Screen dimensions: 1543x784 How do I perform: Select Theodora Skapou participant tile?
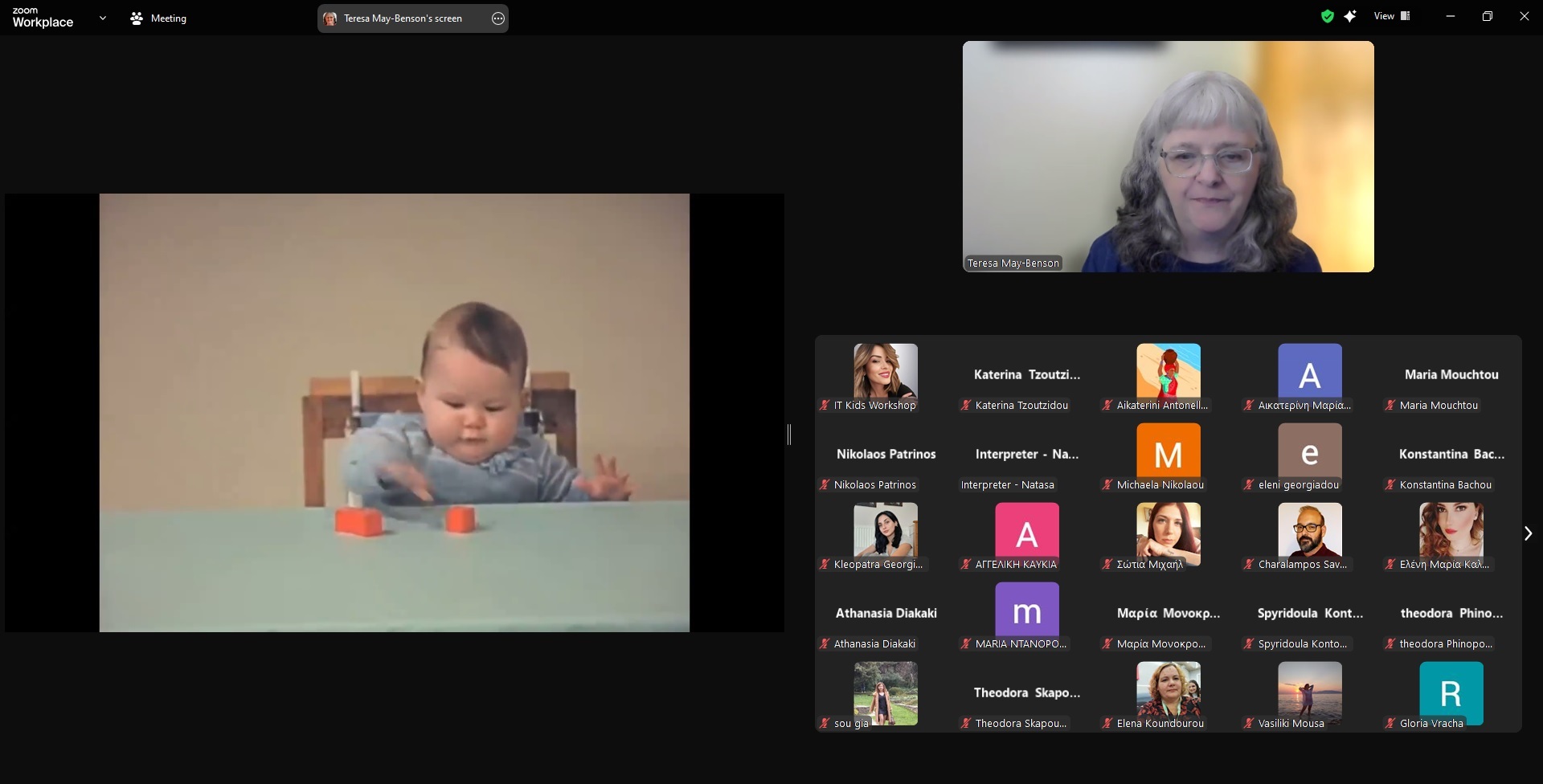1027,693
